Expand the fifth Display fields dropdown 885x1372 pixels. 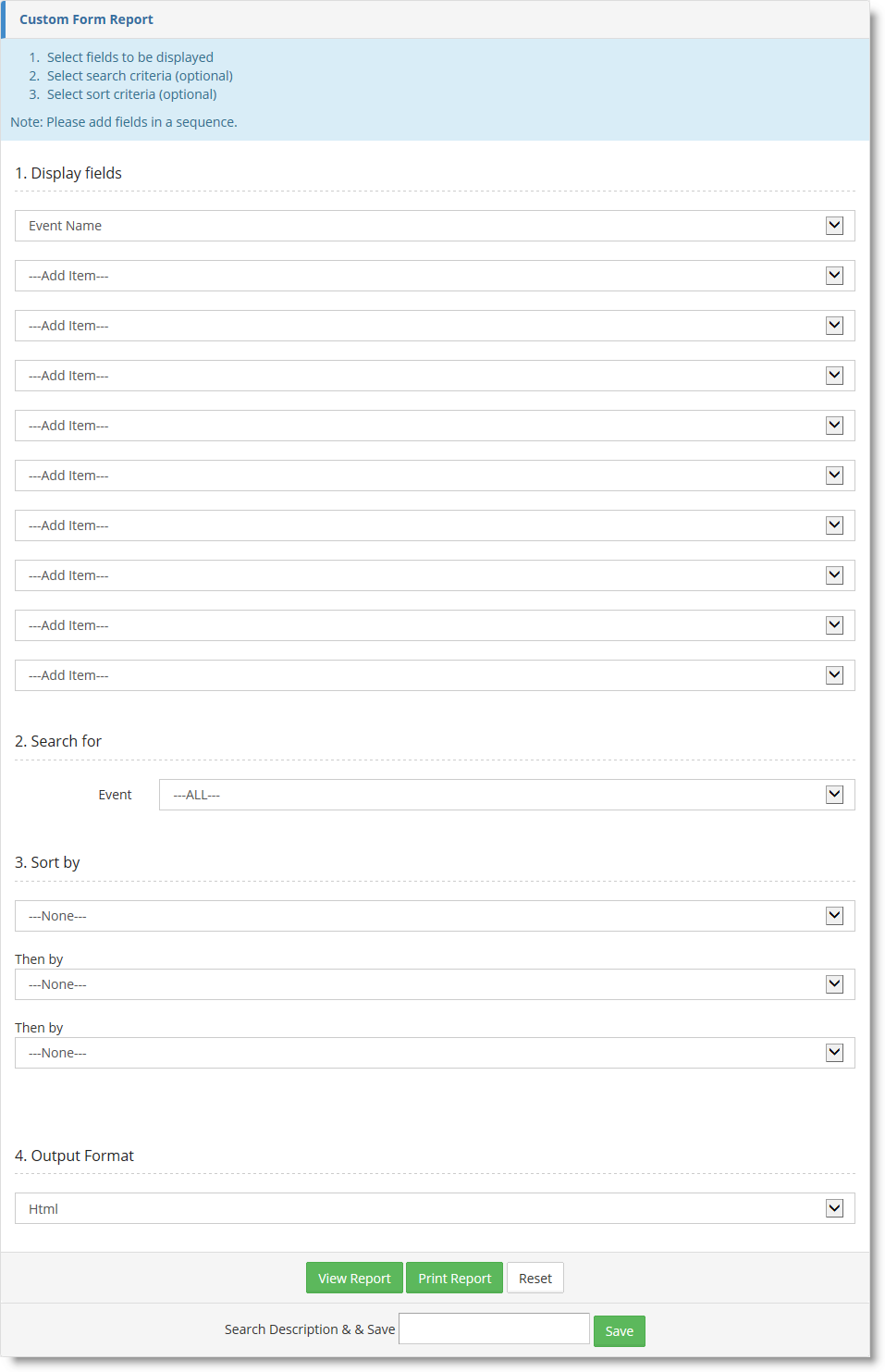[435, 426]
